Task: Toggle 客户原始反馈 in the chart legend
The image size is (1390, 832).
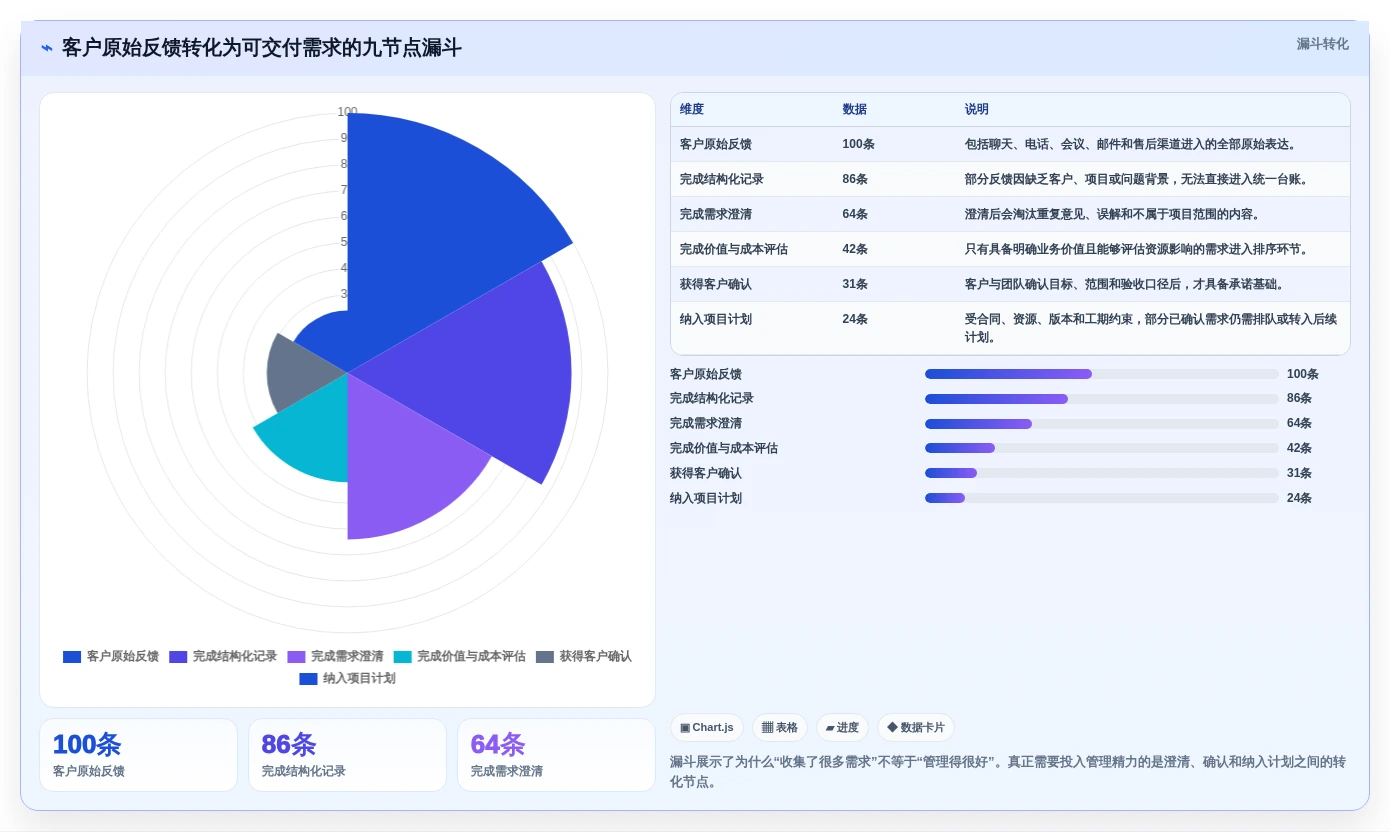Action: pos(110,657)
